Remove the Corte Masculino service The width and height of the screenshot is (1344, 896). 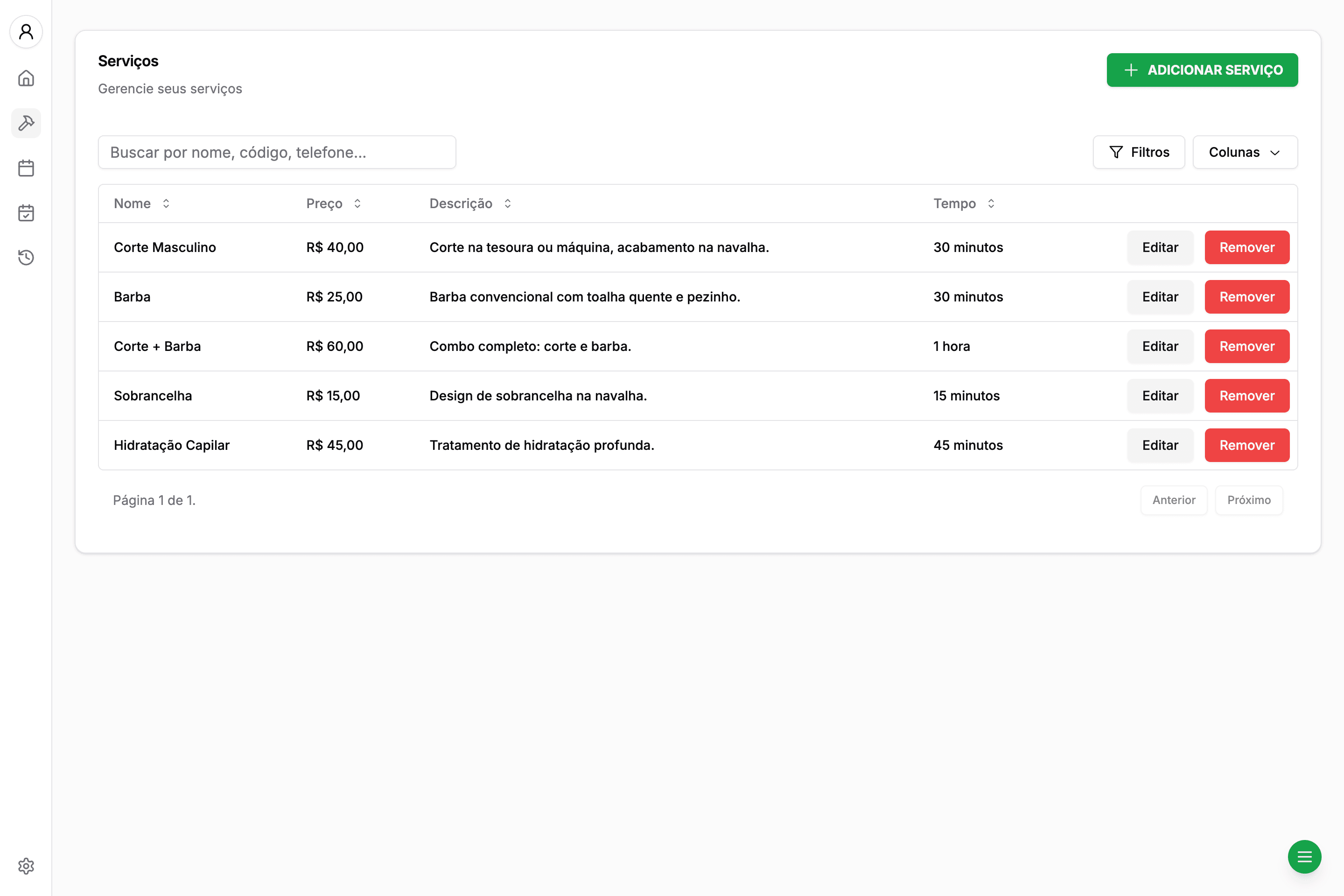coord(1247,247)
